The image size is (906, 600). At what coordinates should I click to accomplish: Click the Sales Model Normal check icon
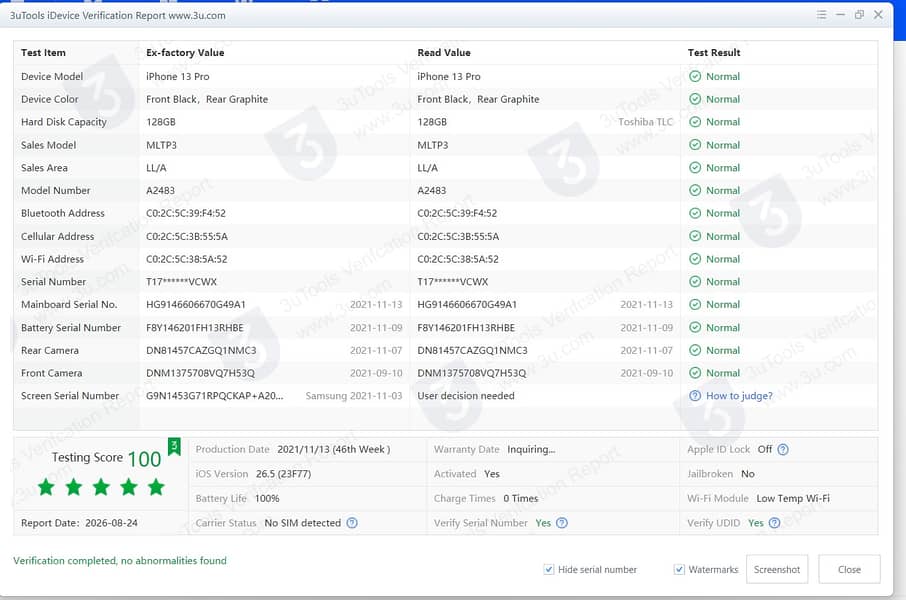(x=695, y=145)
